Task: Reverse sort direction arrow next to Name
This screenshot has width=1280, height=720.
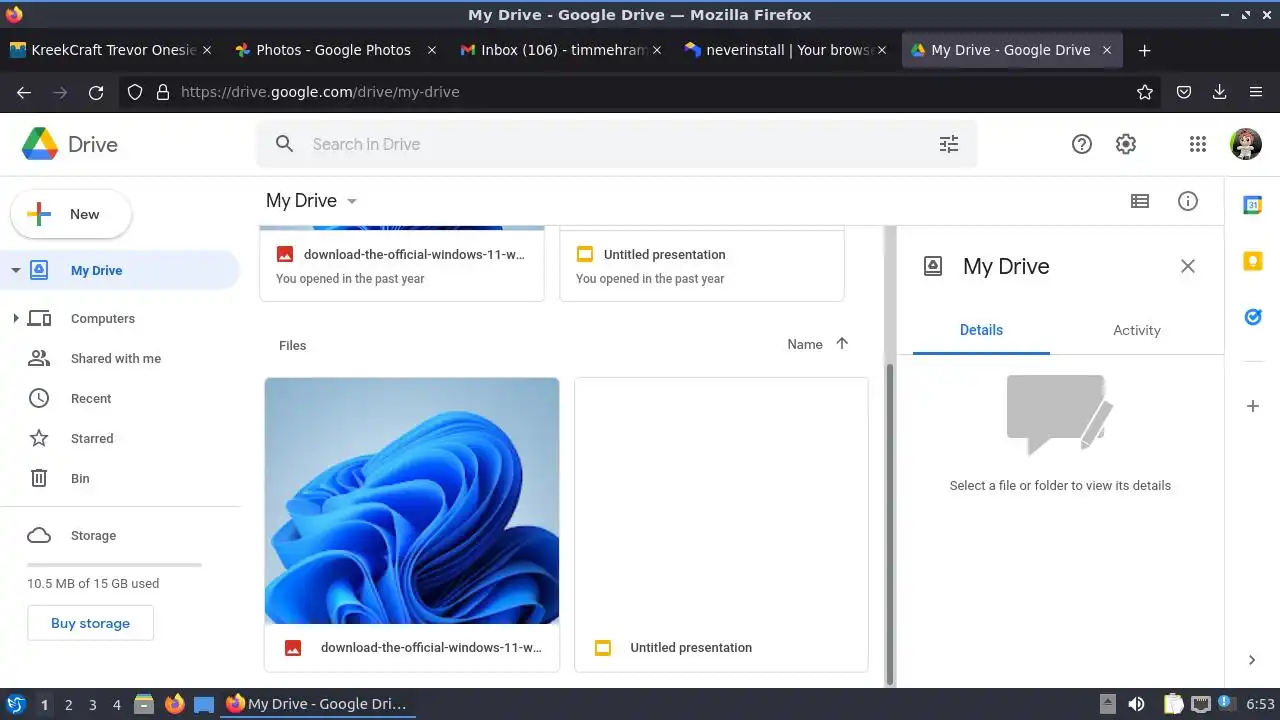Action: click(842, 344)
